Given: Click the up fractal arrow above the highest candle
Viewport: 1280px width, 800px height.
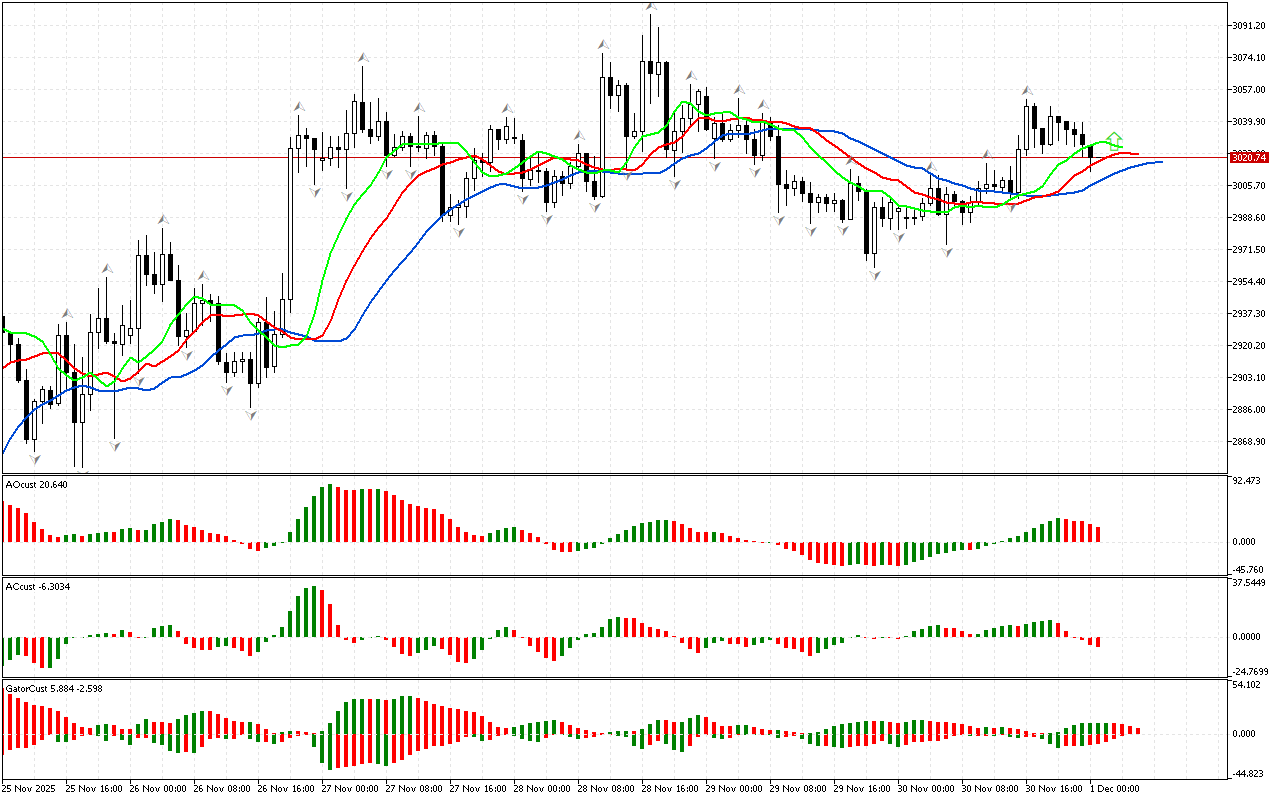Looking at the screenshot, I should pyautogui.click(x=651, y=7).
